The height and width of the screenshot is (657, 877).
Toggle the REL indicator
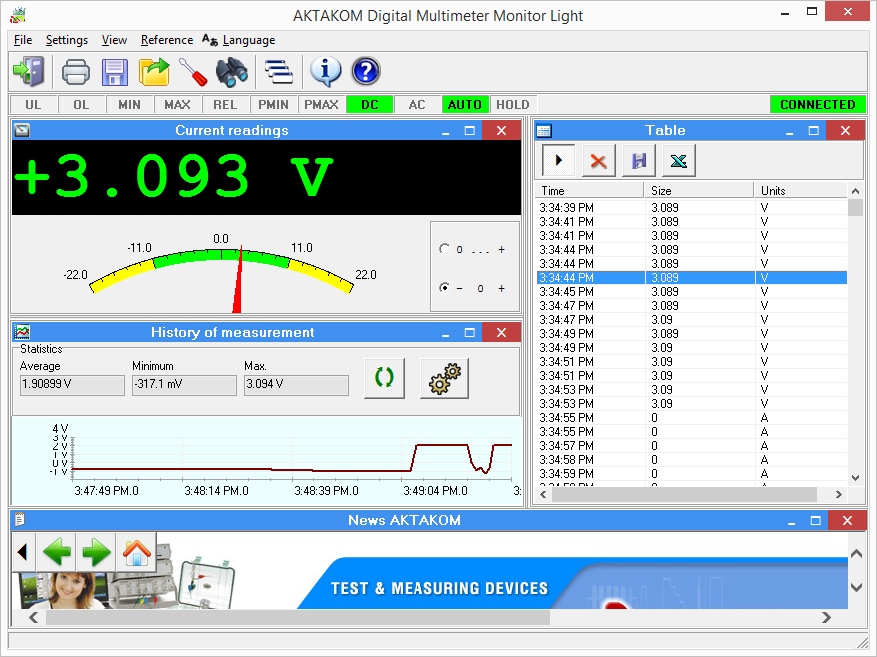(225, 105)
